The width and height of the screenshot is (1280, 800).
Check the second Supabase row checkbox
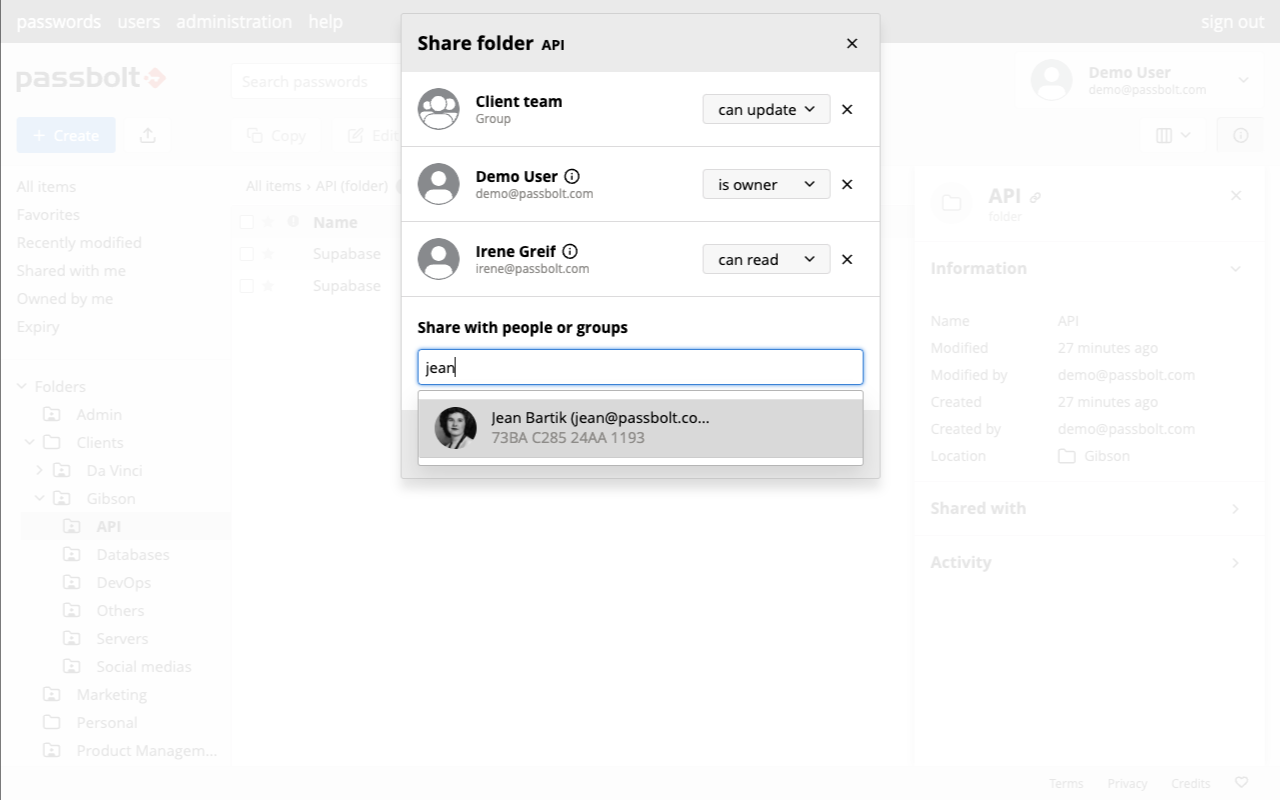coord(246,286)
